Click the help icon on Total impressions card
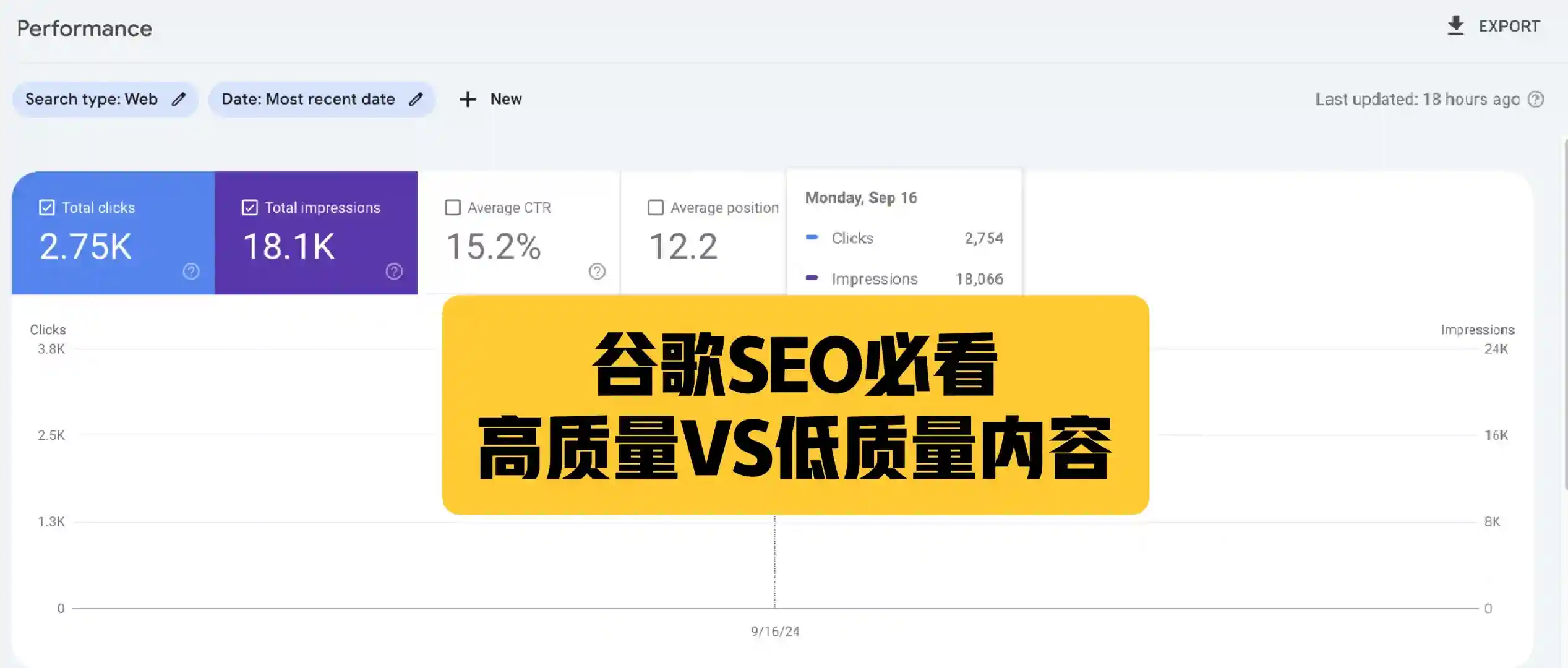 click(x=394, y=272)
